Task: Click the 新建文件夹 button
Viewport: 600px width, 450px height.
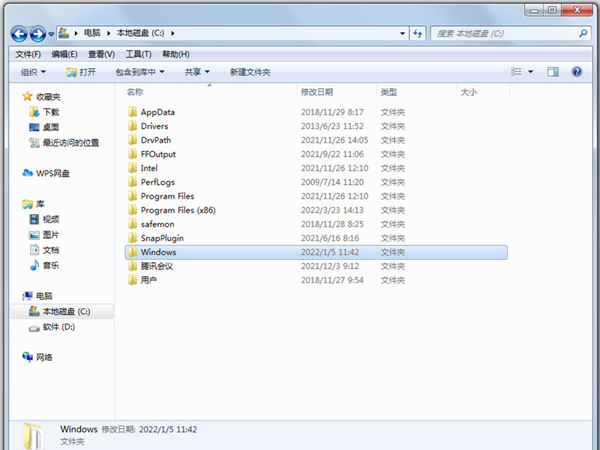Action: click(250, 72)
